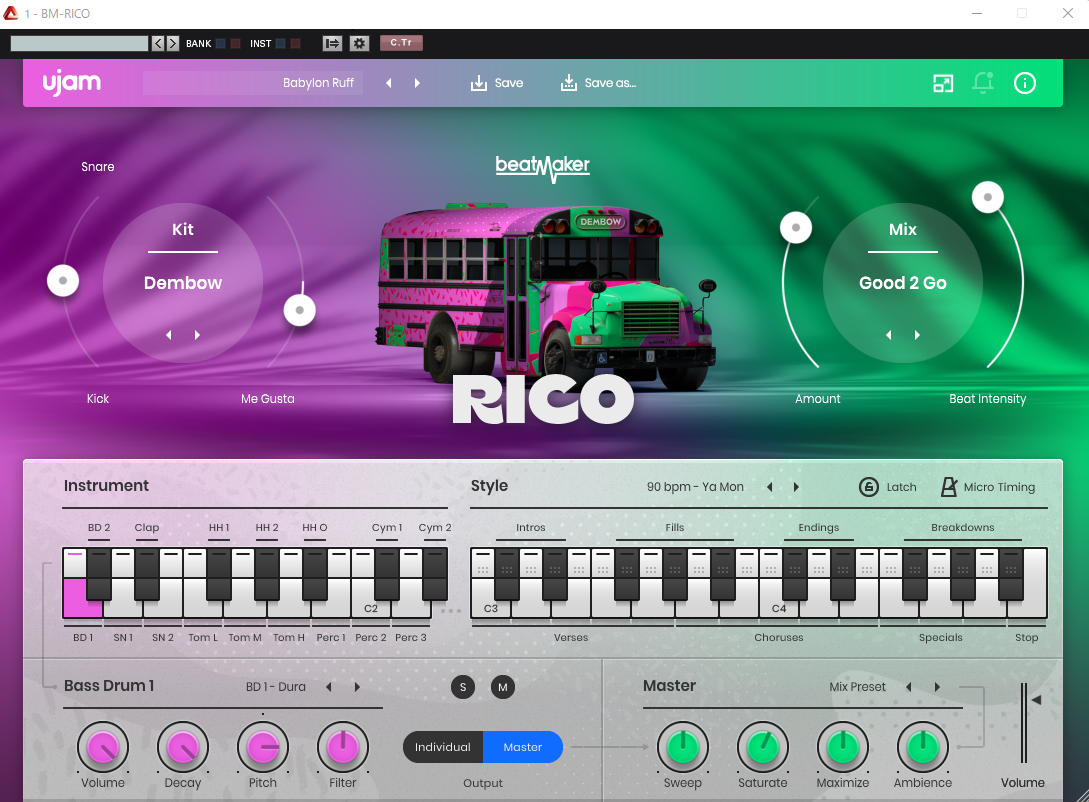Click the Snare/Kick slider handle
Image resolution: width=1089 pixels, height=802 pixels.
click(x=63, y=281)
